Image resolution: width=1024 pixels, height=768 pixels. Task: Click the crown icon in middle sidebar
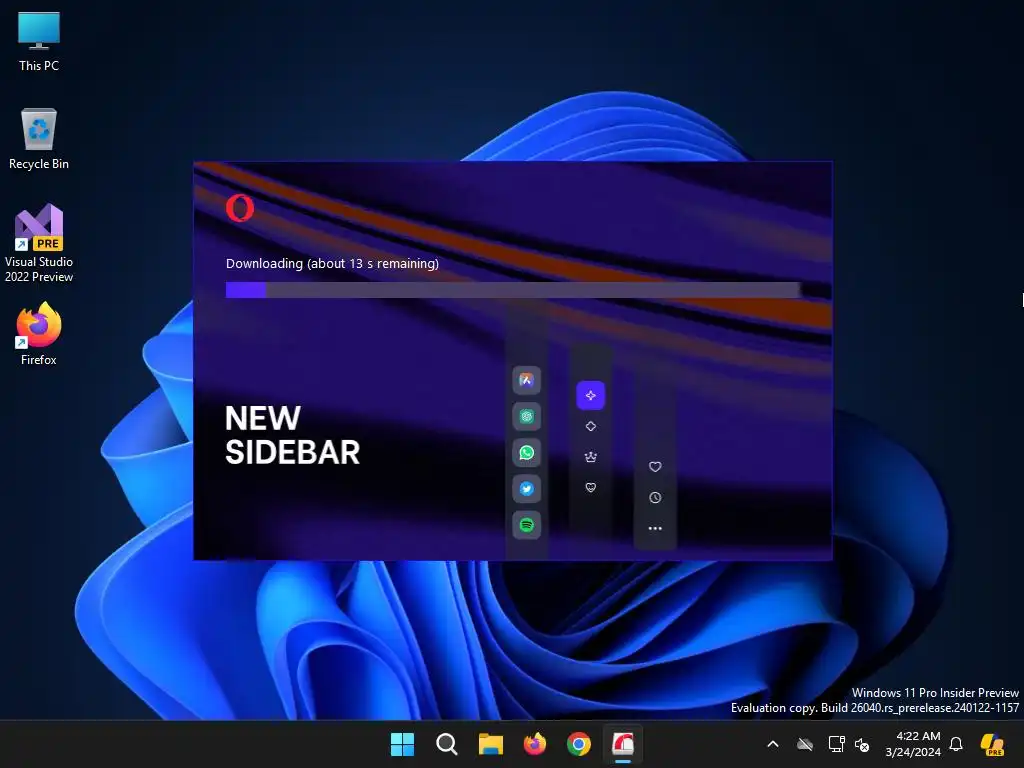click(x=590, y=457)
